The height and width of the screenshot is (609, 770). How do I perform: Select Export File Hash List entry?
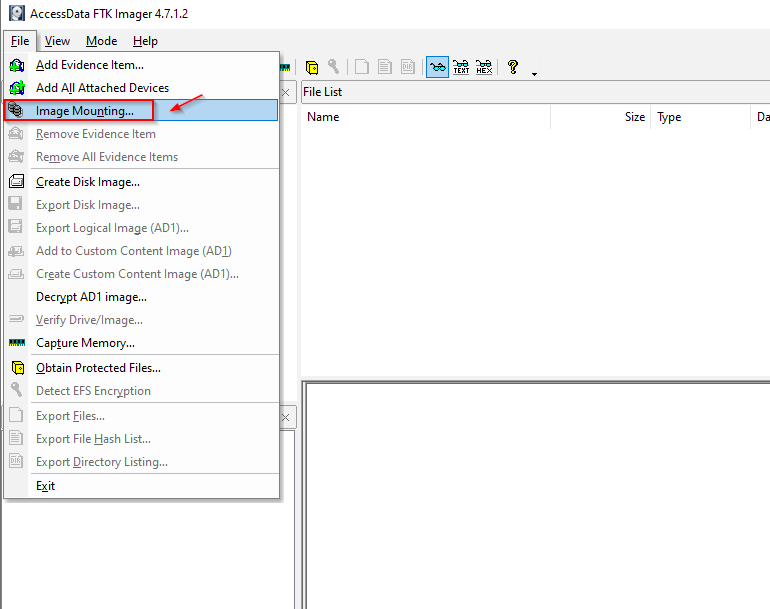pyautogui.click(x=141, y=439)
